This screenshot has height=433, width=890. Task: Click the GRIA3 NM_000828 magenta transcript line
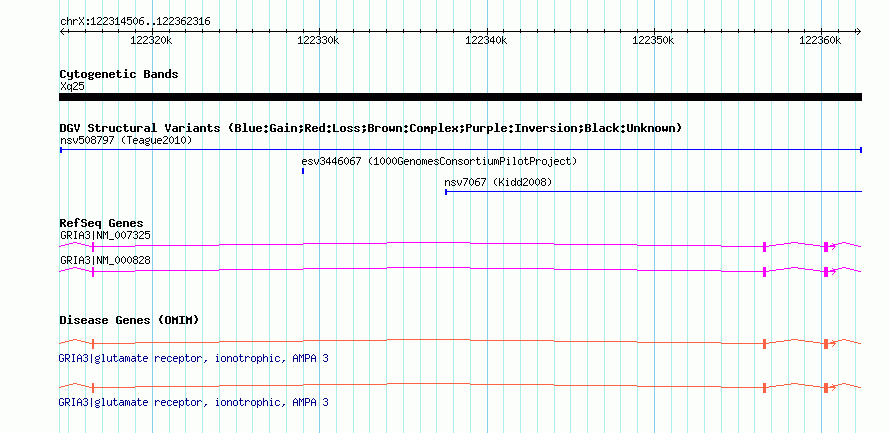460,271
